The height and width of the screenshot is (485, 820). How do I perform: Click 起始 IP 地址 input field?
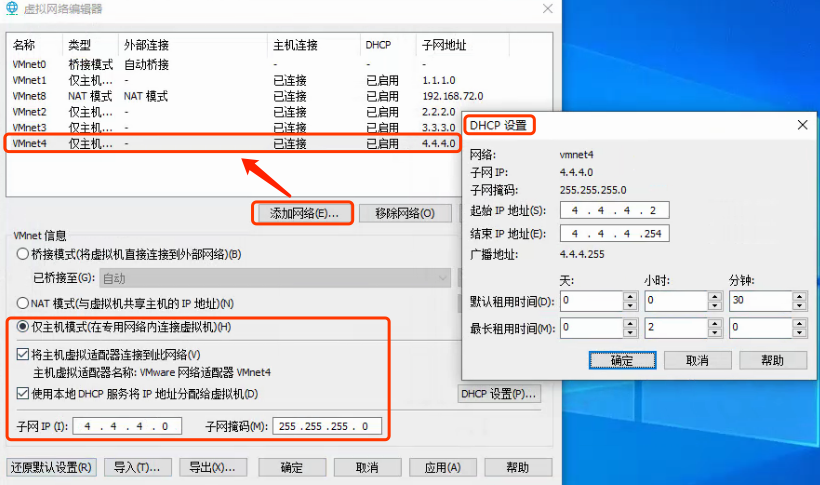614,210
